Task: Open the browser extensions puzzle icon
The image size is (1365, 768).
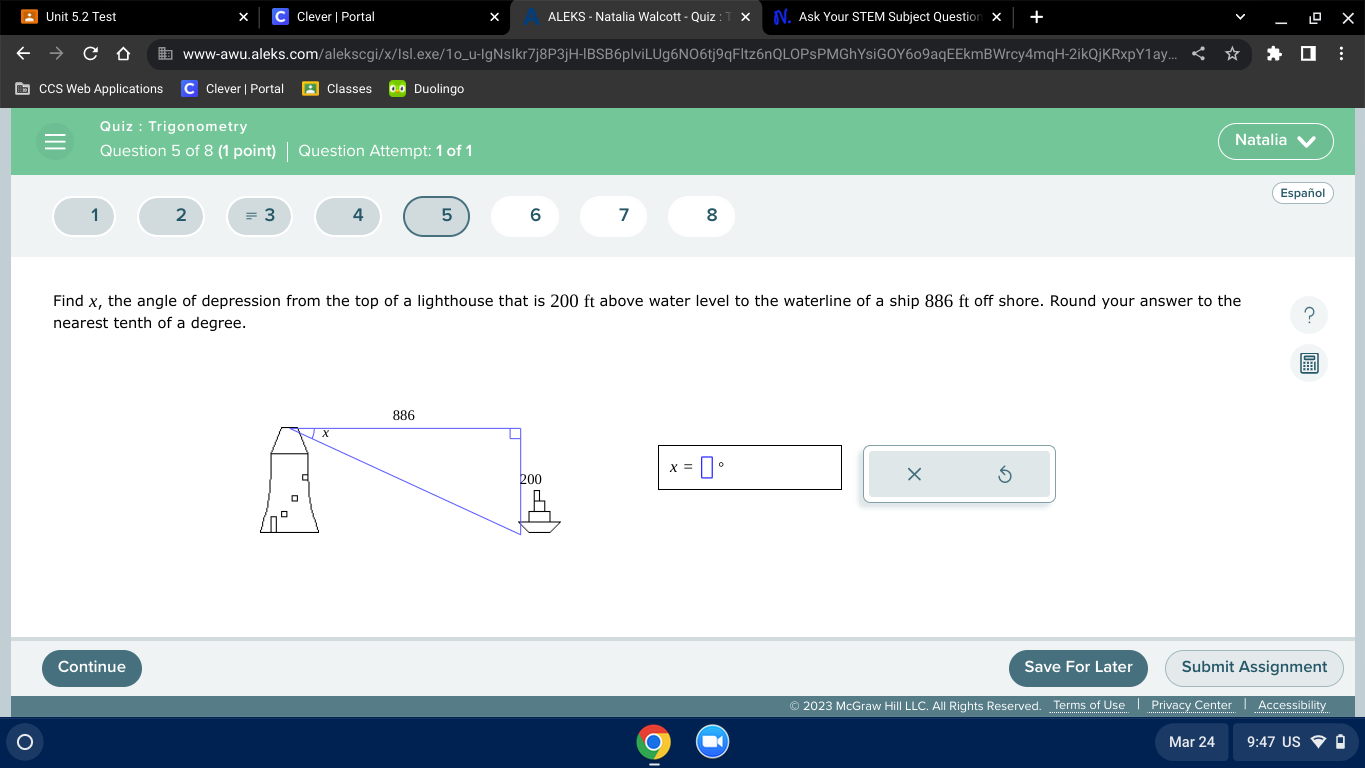Action: click(1271, 54)
